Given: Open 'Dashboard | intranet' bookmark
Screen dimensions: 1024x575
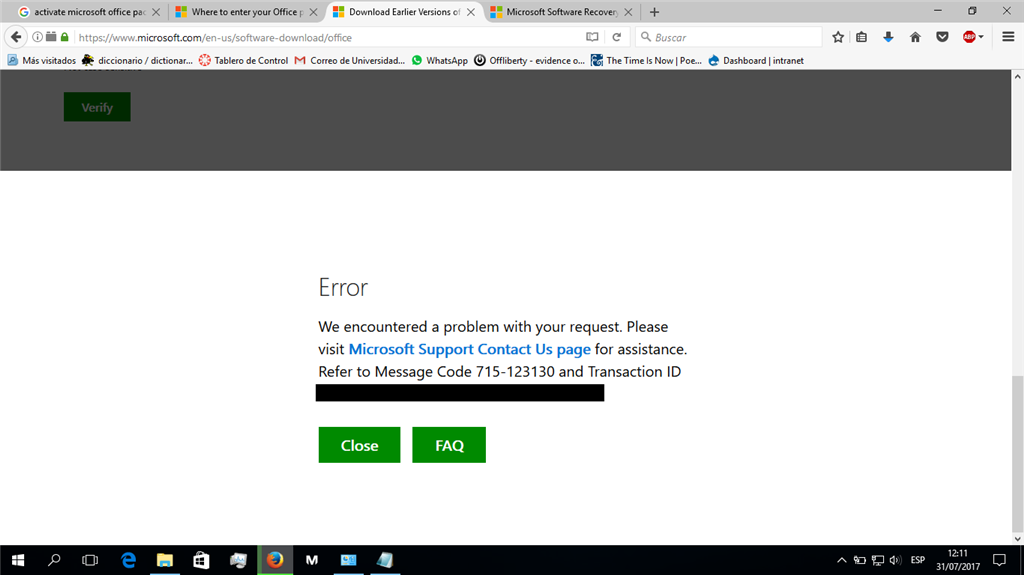Looking at the screenshot, I should coord(756,60).
